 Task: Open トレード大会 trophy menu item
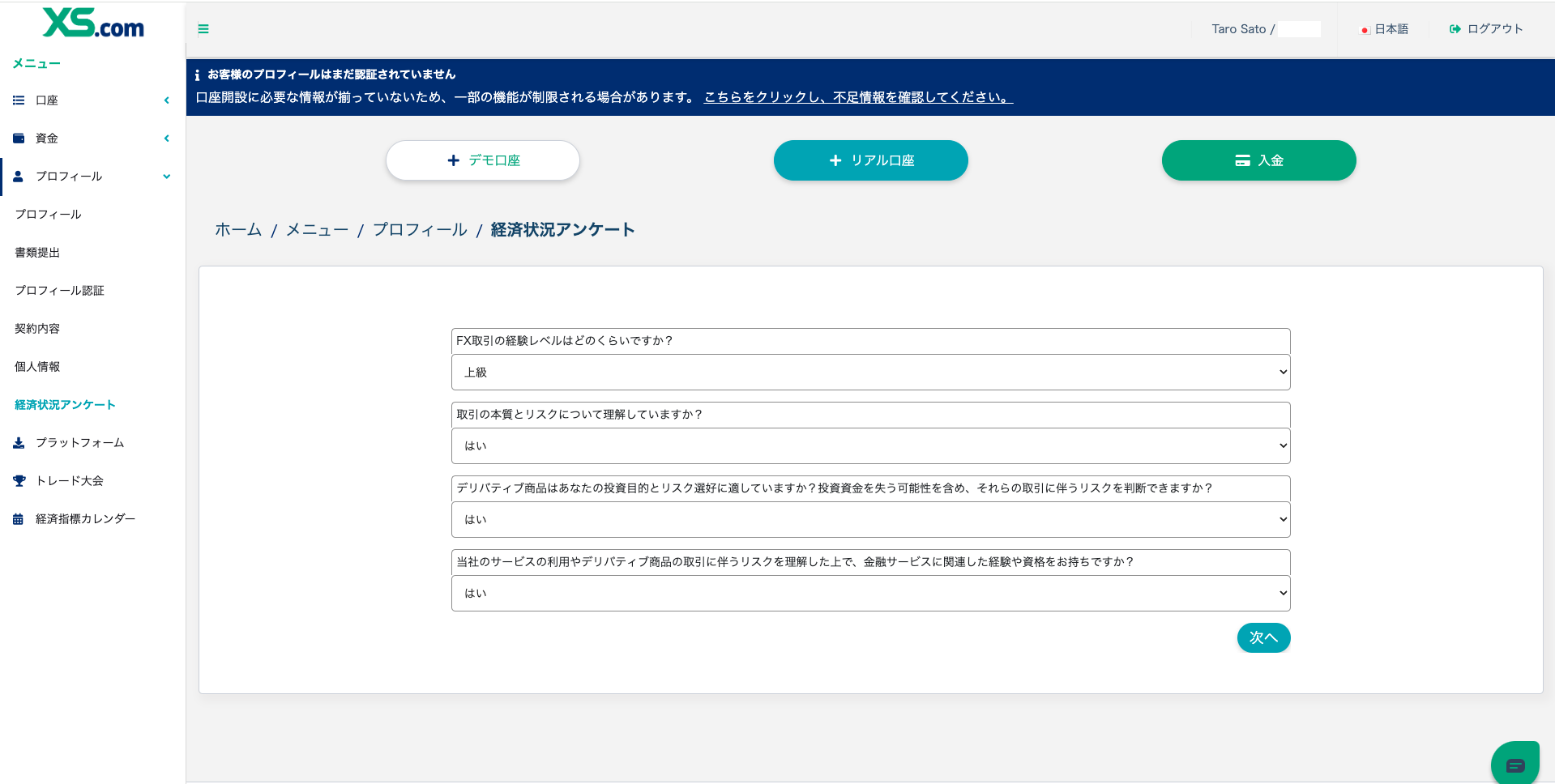pos(69,481)
